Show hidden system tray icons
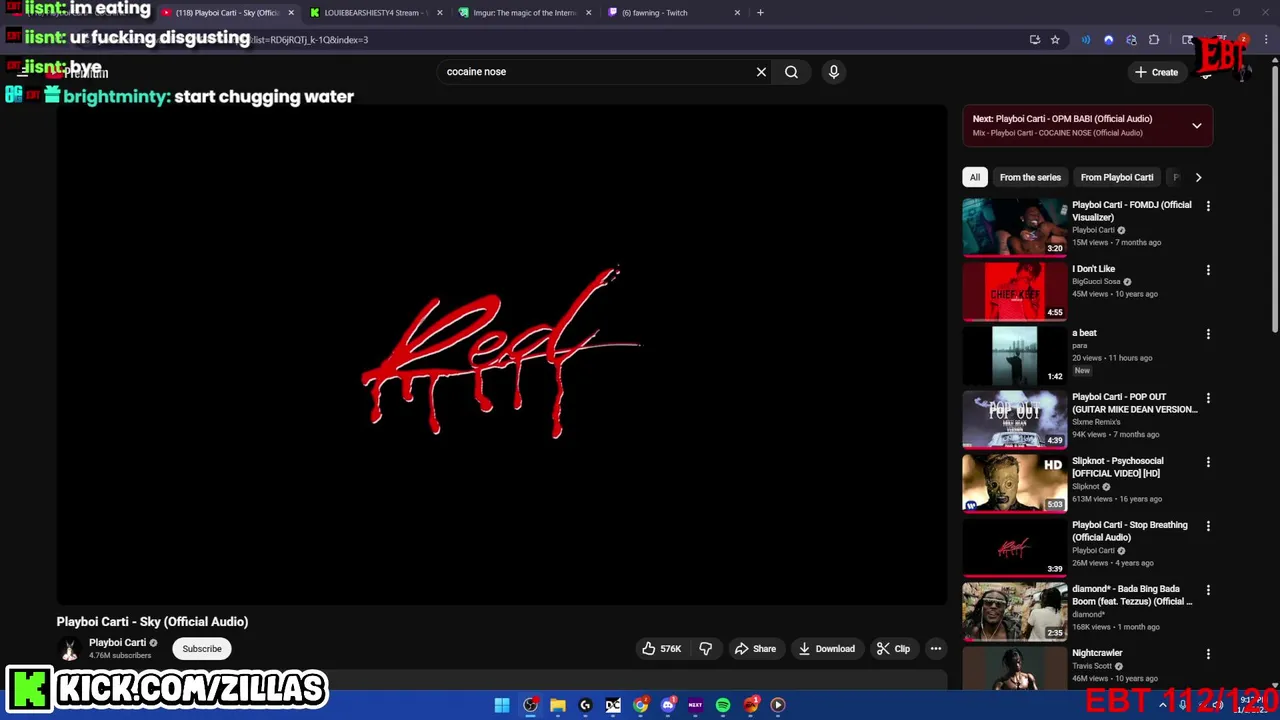Image resolution: width=1280 pixels, height=720 pixels. pyautogui.click(x=1163, y=705)
